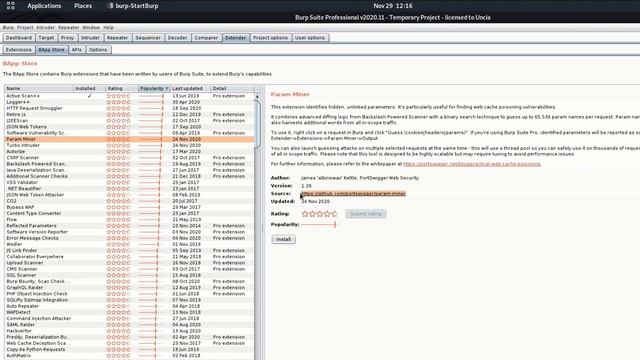Select the Upload Scanner row
Screen dimensions: 640x360
click(129, 263)
